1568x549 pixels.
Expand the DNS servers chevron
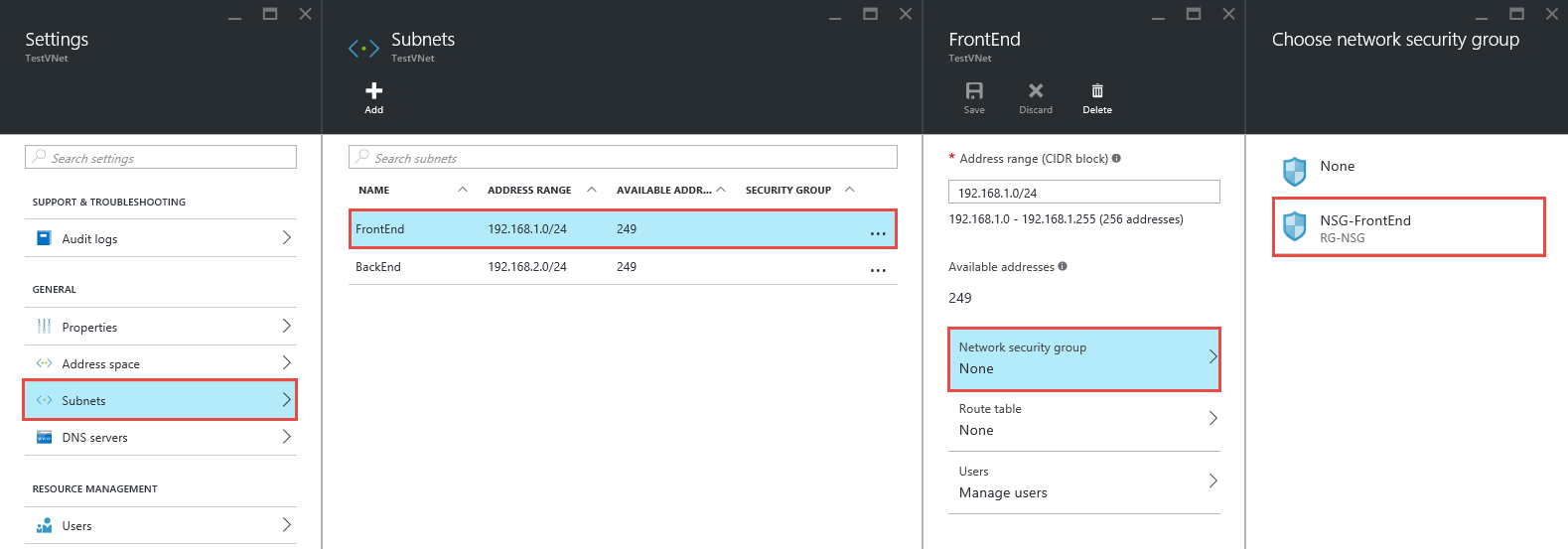(286, 436)
